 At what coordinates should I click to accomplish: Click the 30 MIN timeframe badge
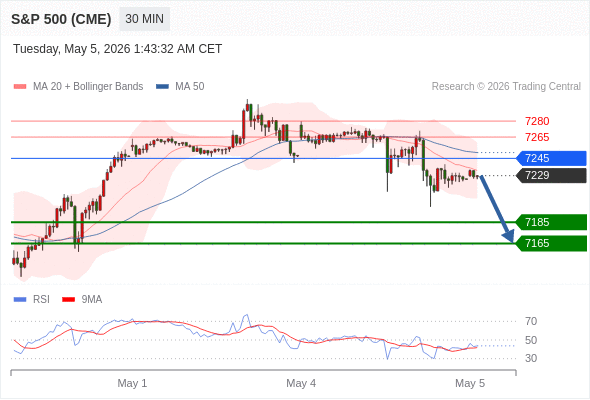pos(144,19)
